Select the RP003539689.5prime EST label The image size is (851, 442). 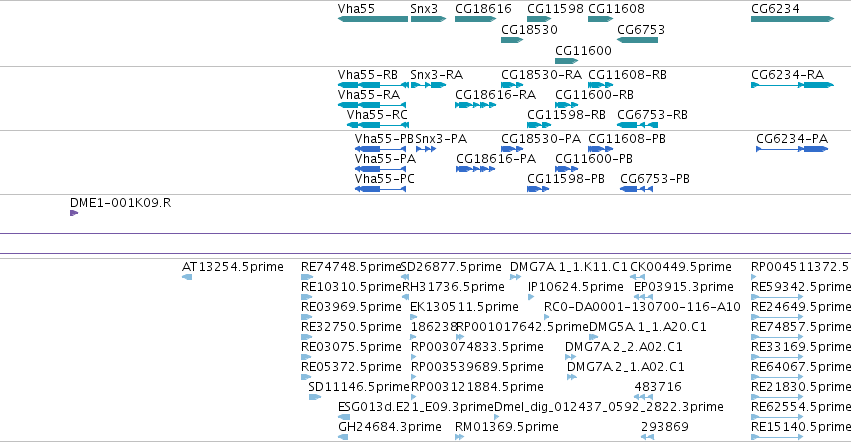coord(477,367)
